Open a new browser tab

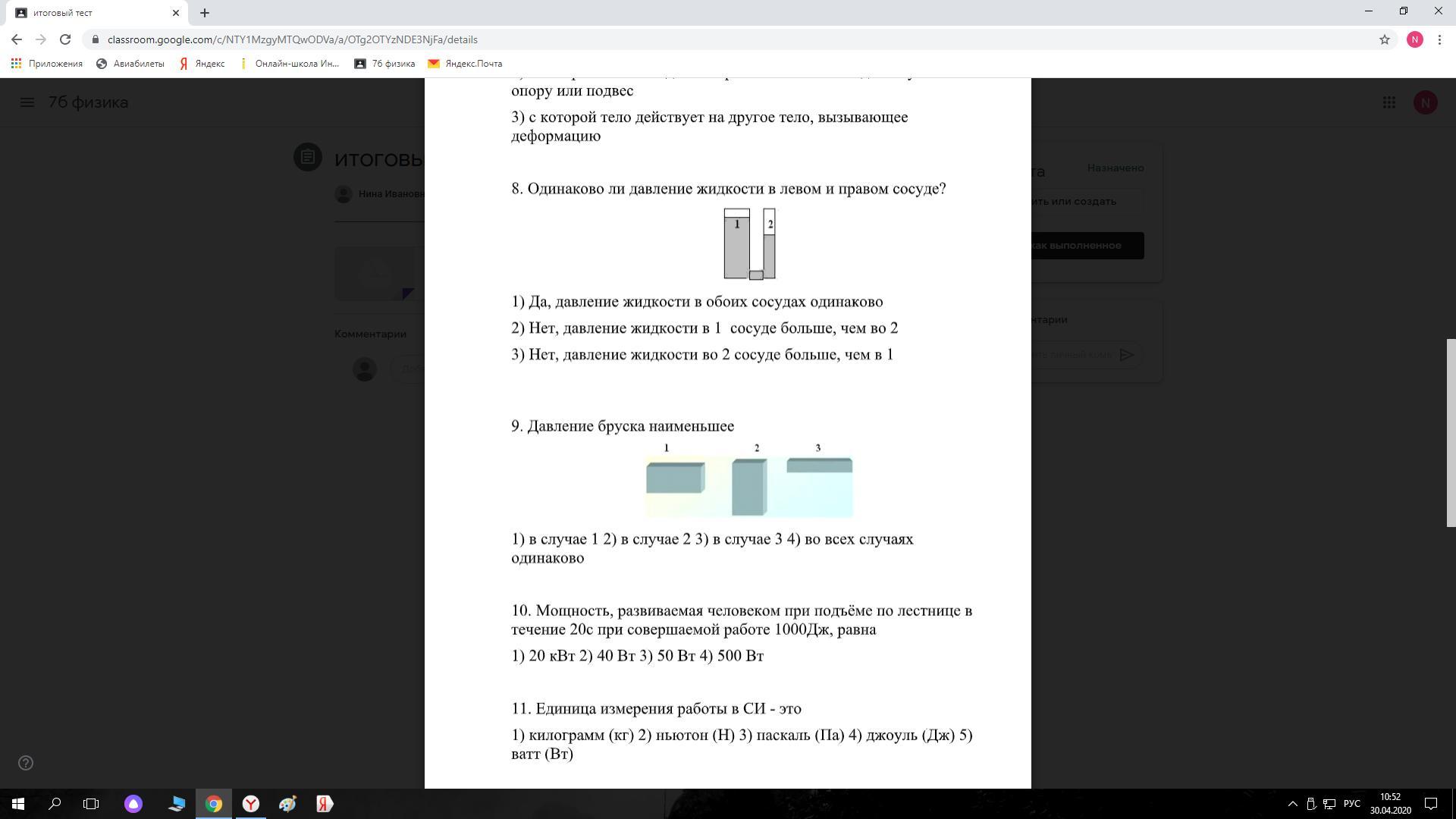coord(204,13)
